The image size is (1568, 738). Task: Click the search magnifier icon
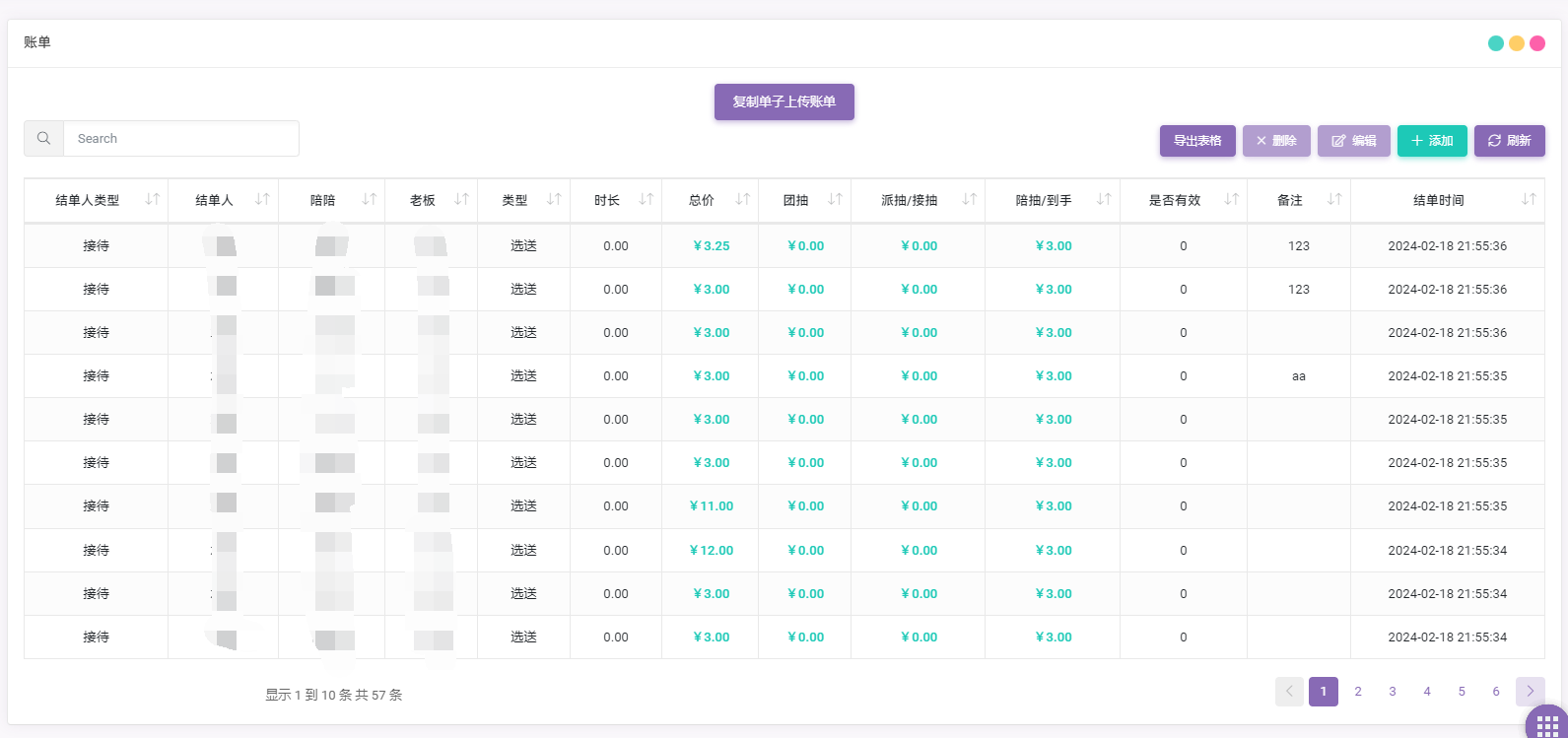click(x=43, y=139)
